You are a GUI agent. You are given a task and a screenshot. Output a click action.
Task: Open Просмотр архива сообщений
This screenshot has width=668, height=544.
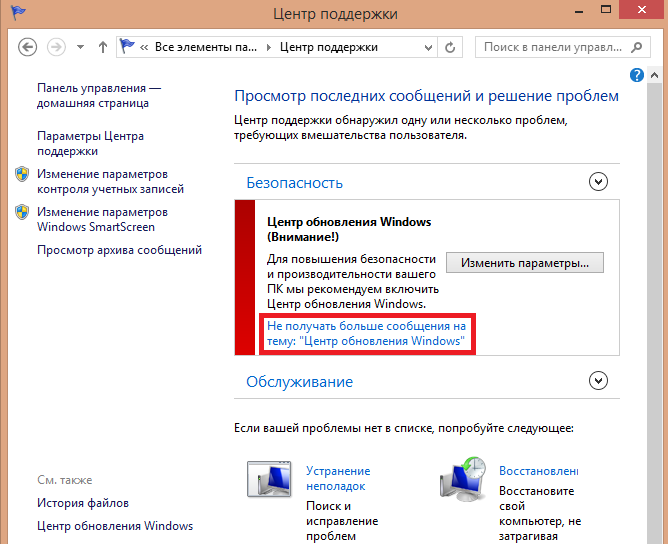(119, 250)
